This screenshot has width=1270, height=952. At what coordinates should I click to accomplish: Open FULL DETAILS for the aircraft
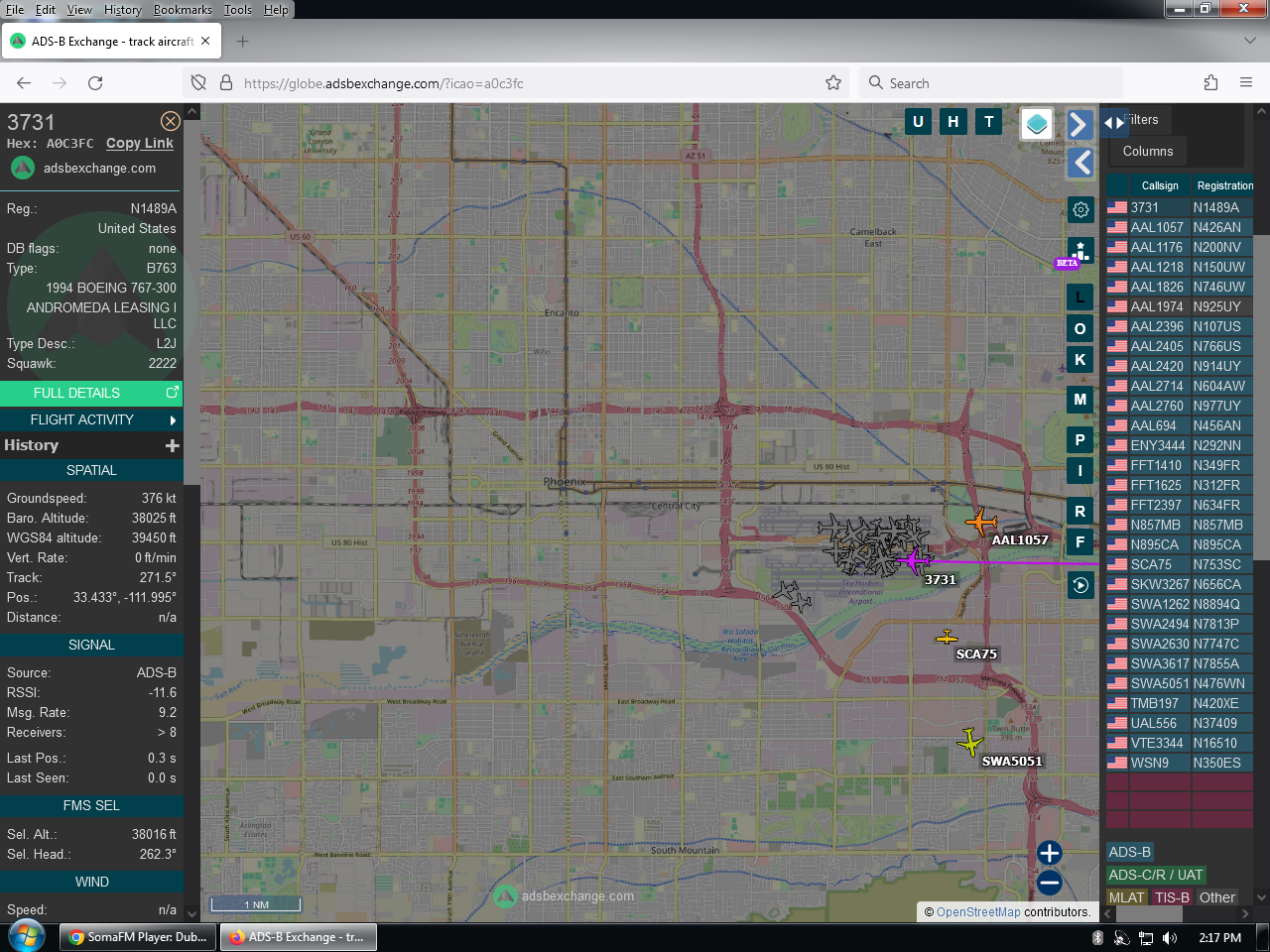(91, 394)
